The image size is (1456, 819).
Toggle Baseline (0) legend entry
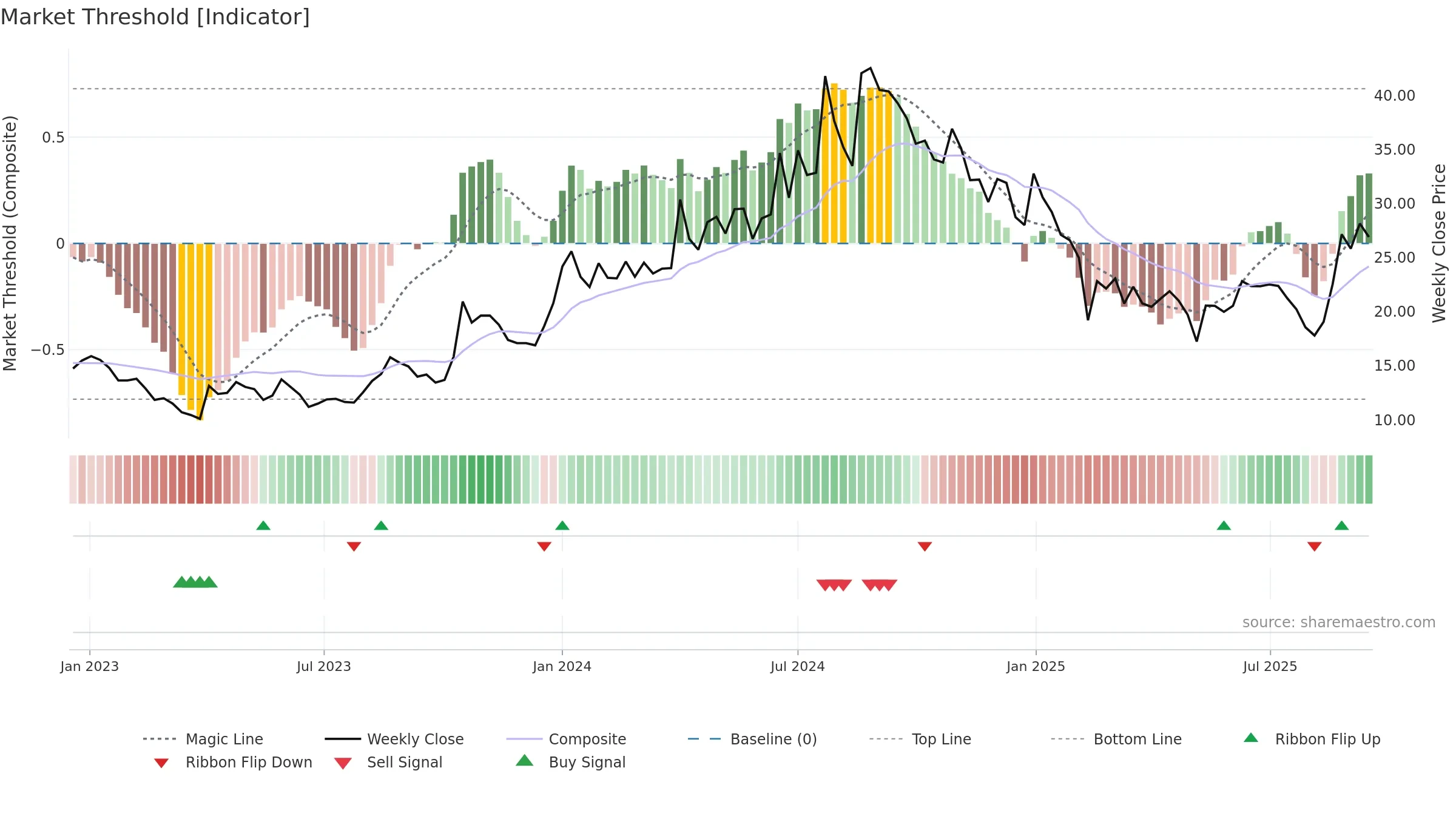click(x=752, y=739)
